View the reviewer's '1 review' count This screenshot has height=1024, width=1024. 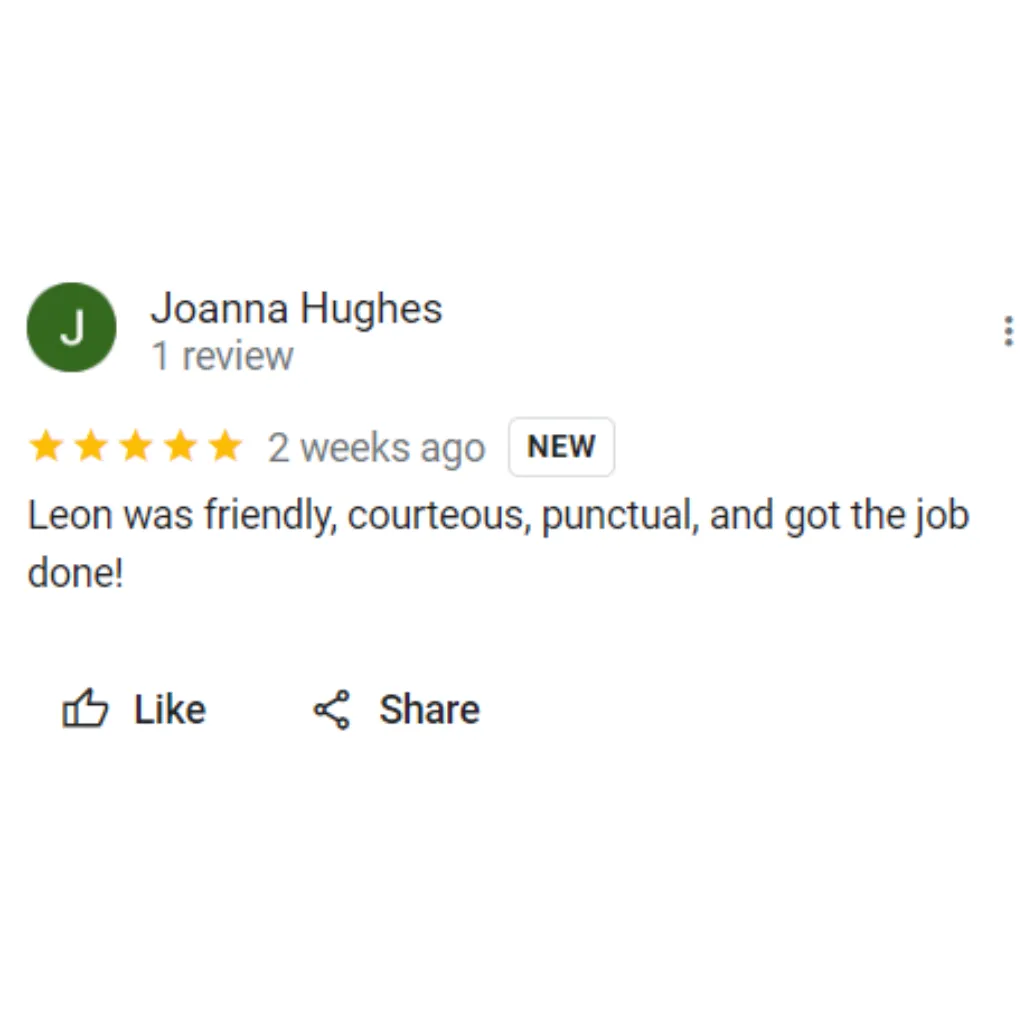(222, 357)
